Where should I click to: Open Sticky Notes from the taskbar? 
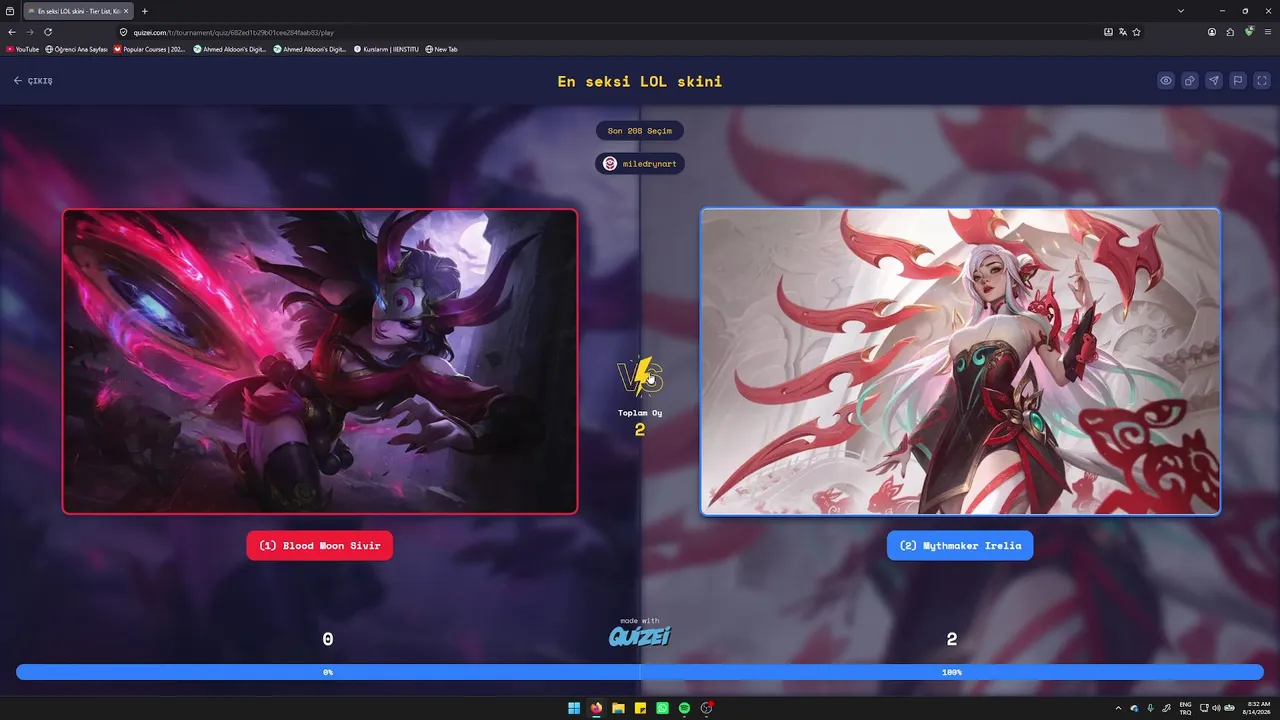tap(640, 708)
